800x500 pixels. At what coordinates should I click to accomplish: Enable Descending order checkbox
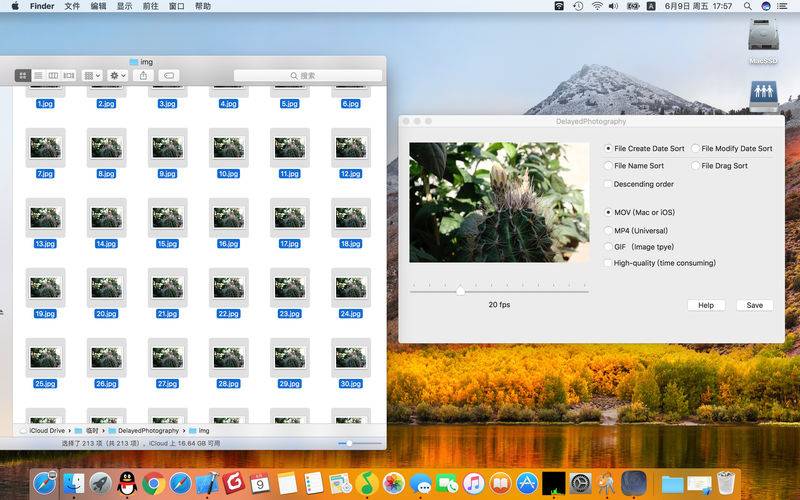pyautogui.click(x=639, y=184)
